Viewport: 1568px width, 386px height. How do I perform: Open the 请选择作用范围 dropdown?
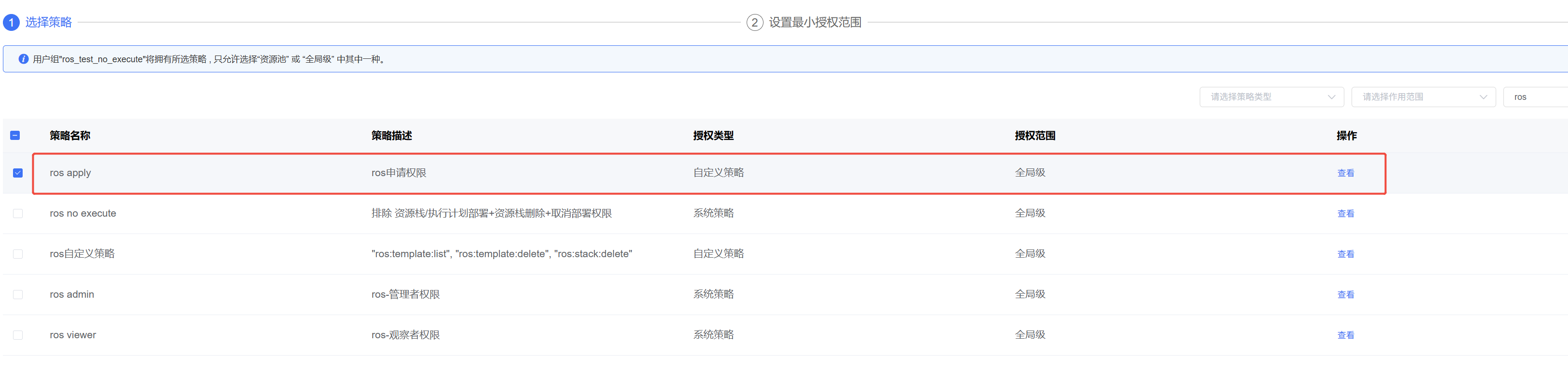(x=1423, y=97)
